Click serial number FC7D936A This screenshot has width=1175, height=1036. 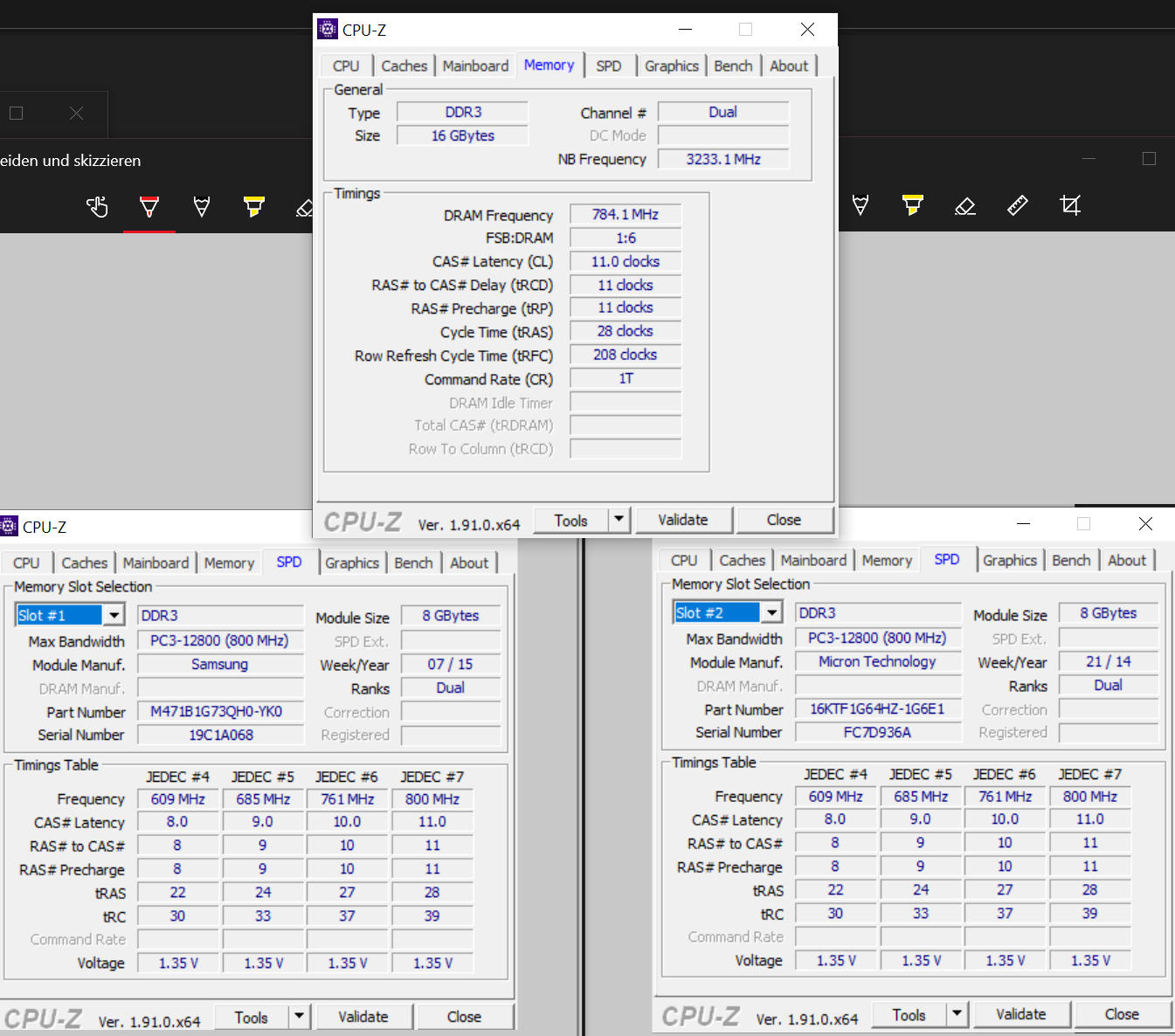point(878,732)
